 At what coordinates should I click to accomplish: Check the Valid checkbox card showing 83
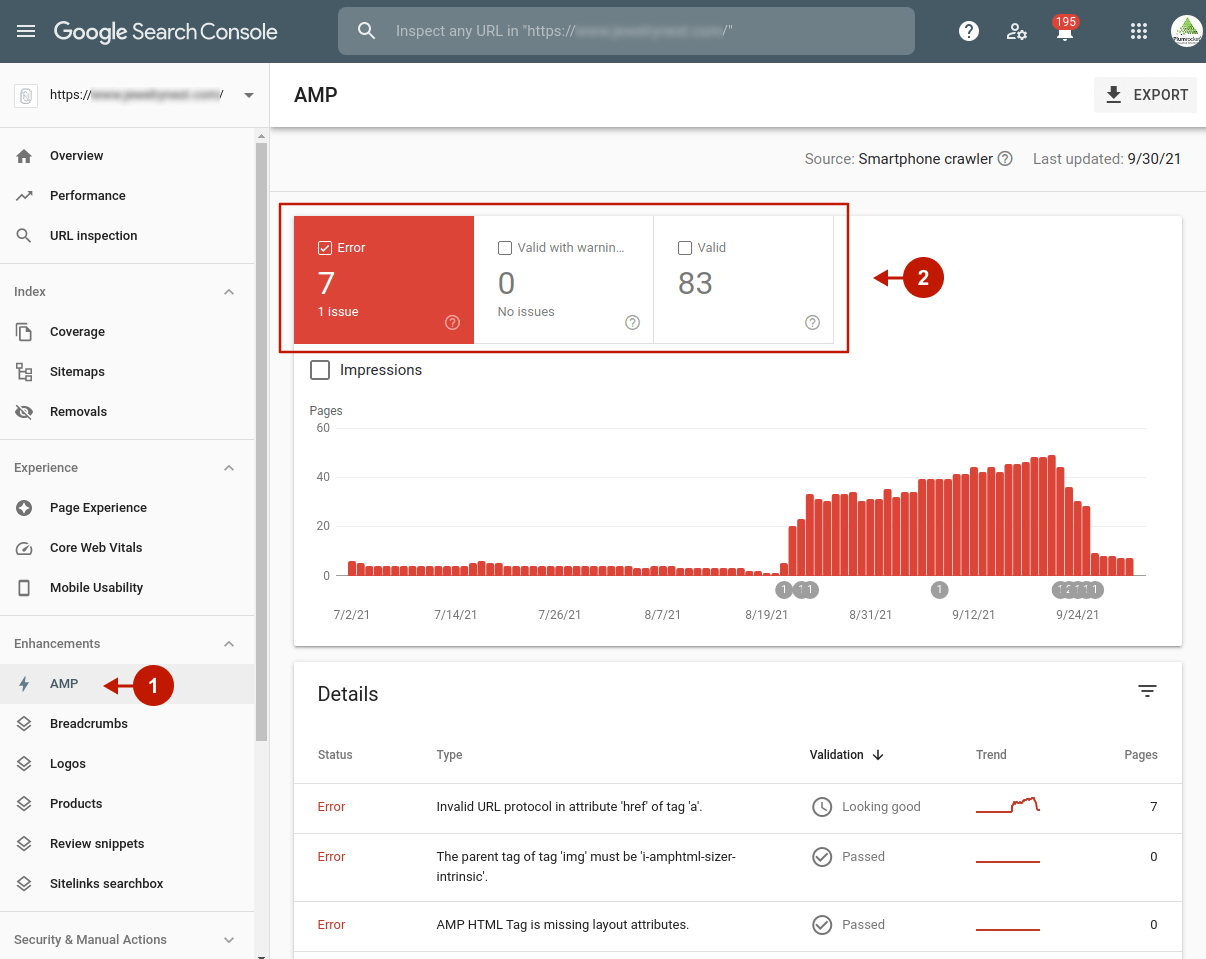pyautogui.click(x=685, y=247)
